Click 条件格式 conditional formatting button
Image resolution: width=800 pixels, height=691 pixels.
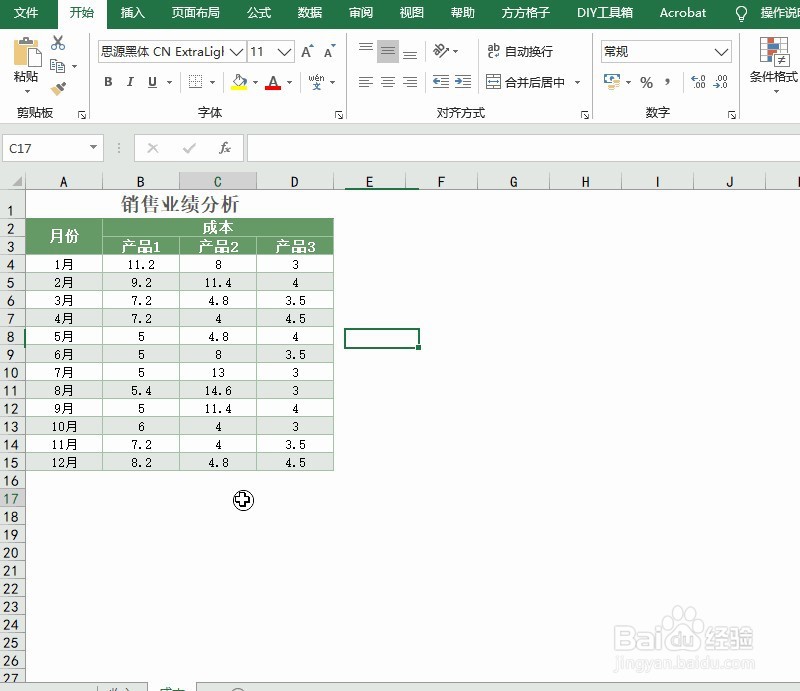tap(774, 64)
